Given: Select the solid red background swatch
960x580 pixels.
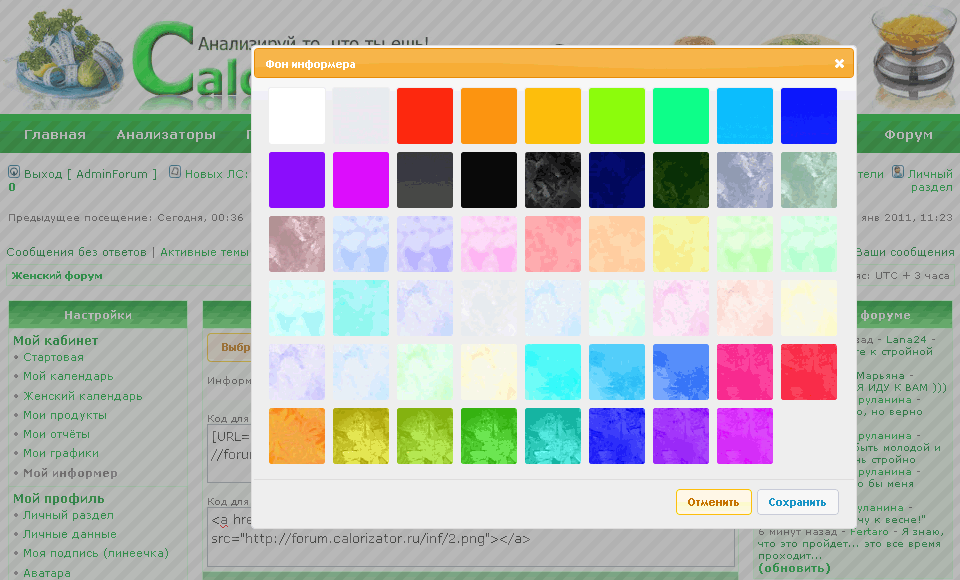Looking at the screenshot, I should [425, 116].
